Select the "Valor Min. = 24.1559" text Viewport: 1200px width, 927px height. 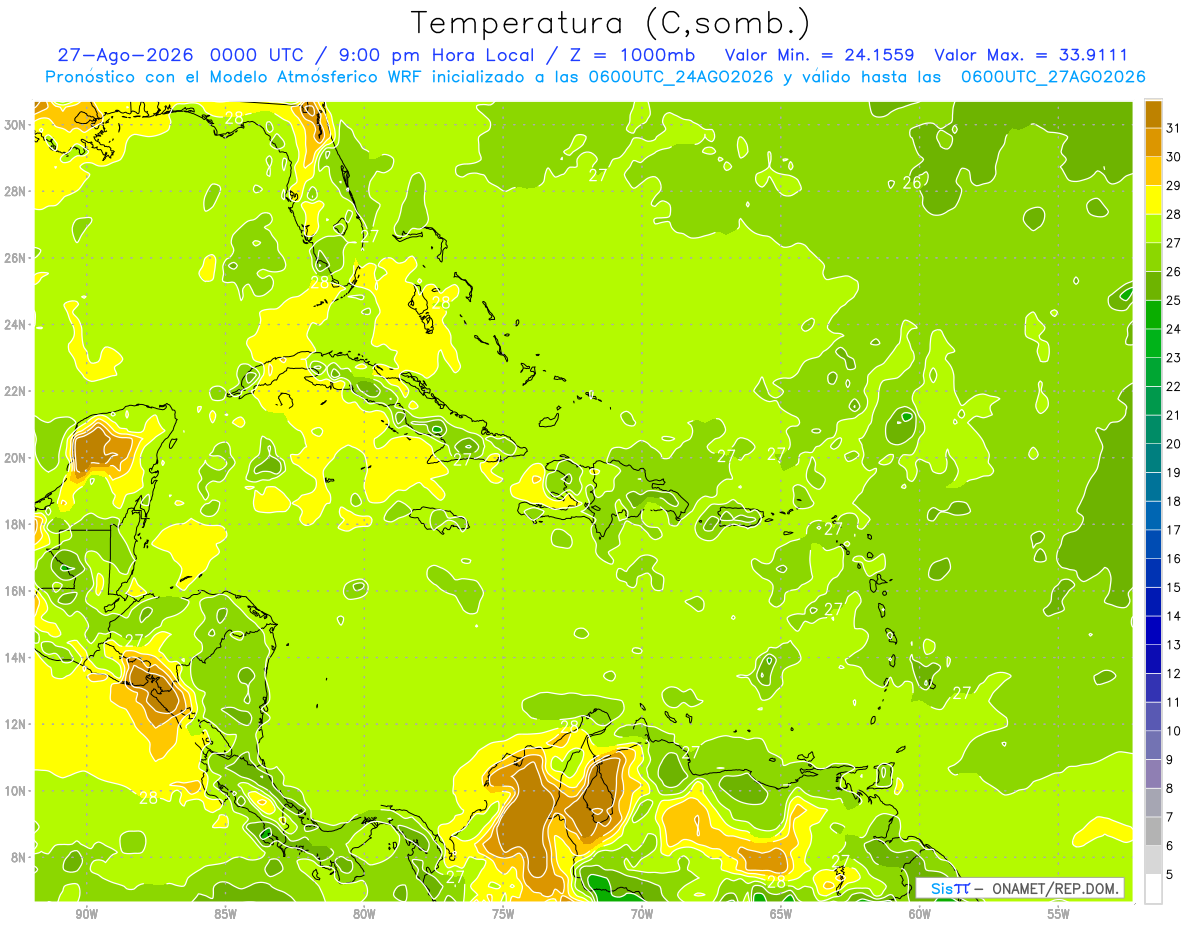(x=819, y=55)
